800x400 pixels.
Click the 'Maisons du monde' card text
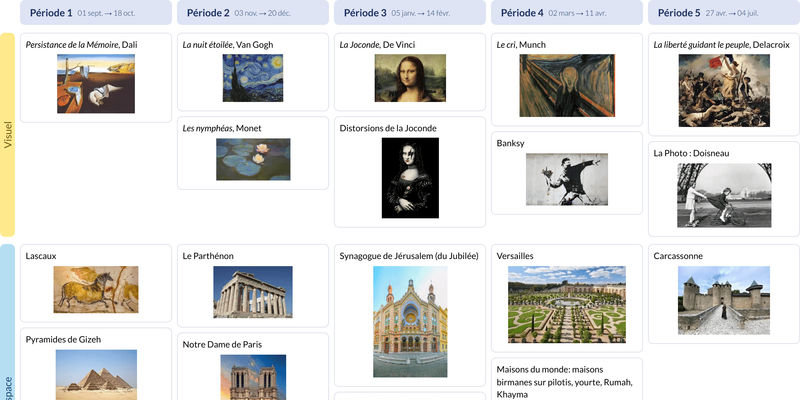pyautogui.click(x=564, y=382)
